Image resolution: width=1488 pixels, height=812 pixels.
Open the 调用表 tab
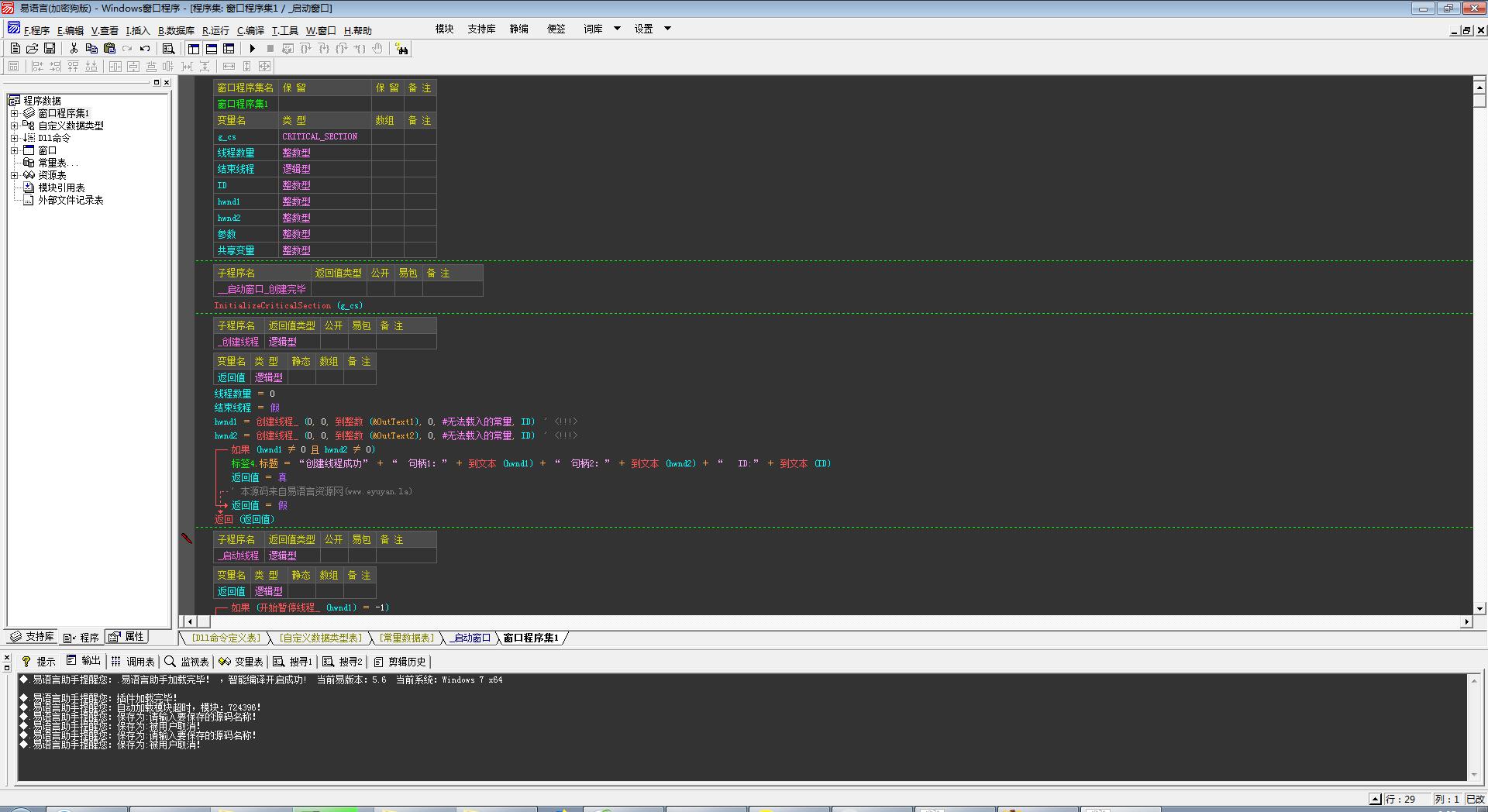click(133, 661)
